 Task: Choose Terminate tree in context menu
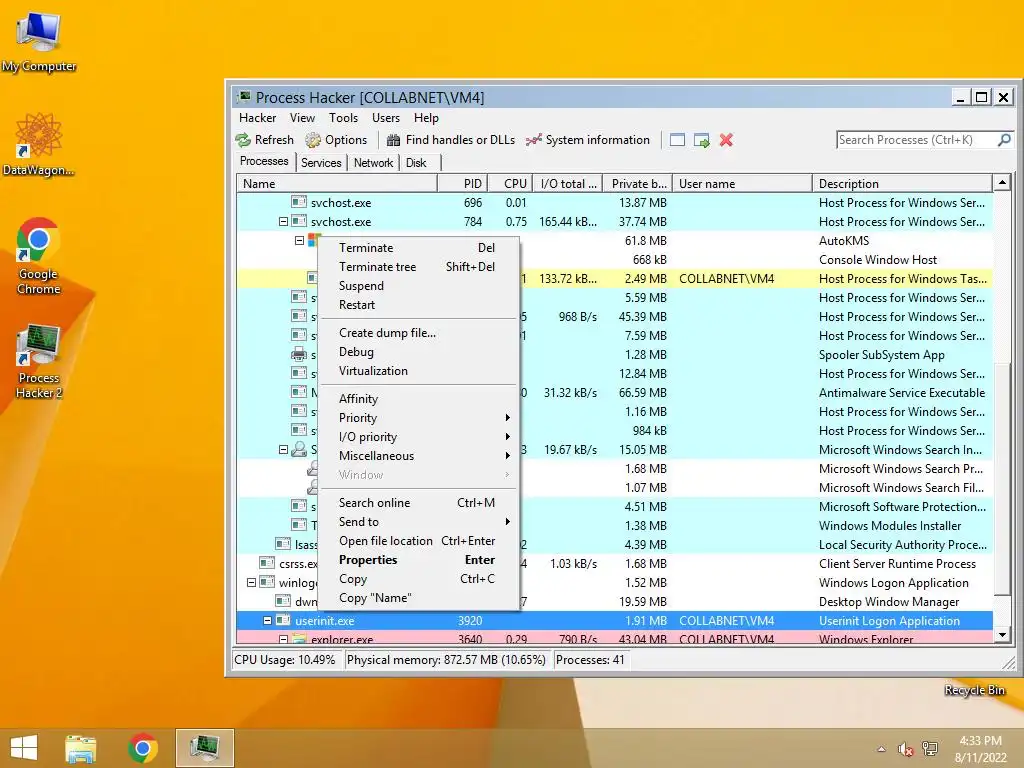(418, 266)
